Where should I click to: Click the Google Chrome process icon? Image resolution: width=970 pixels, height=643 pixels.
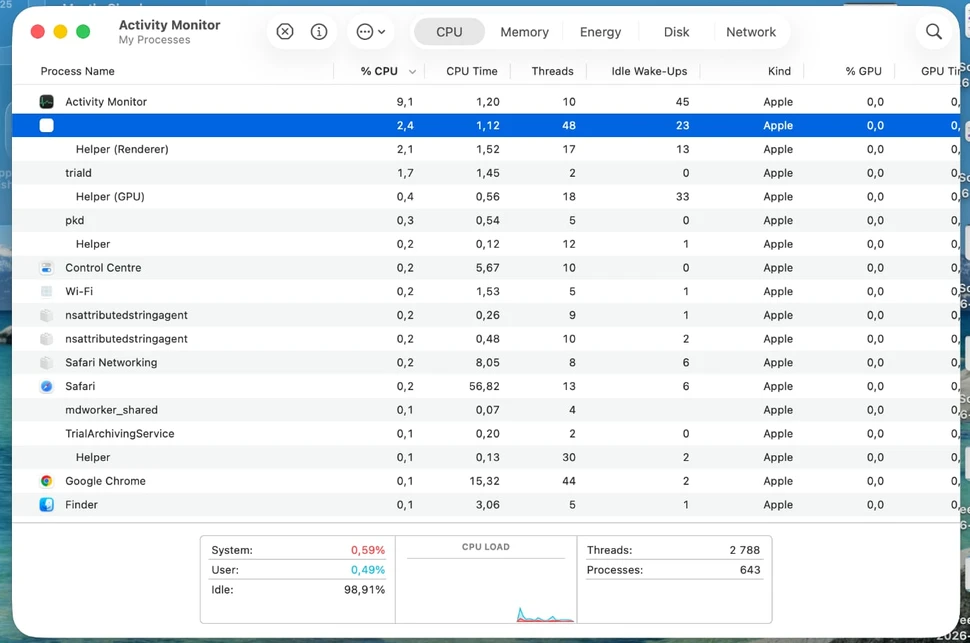point(46,481)
